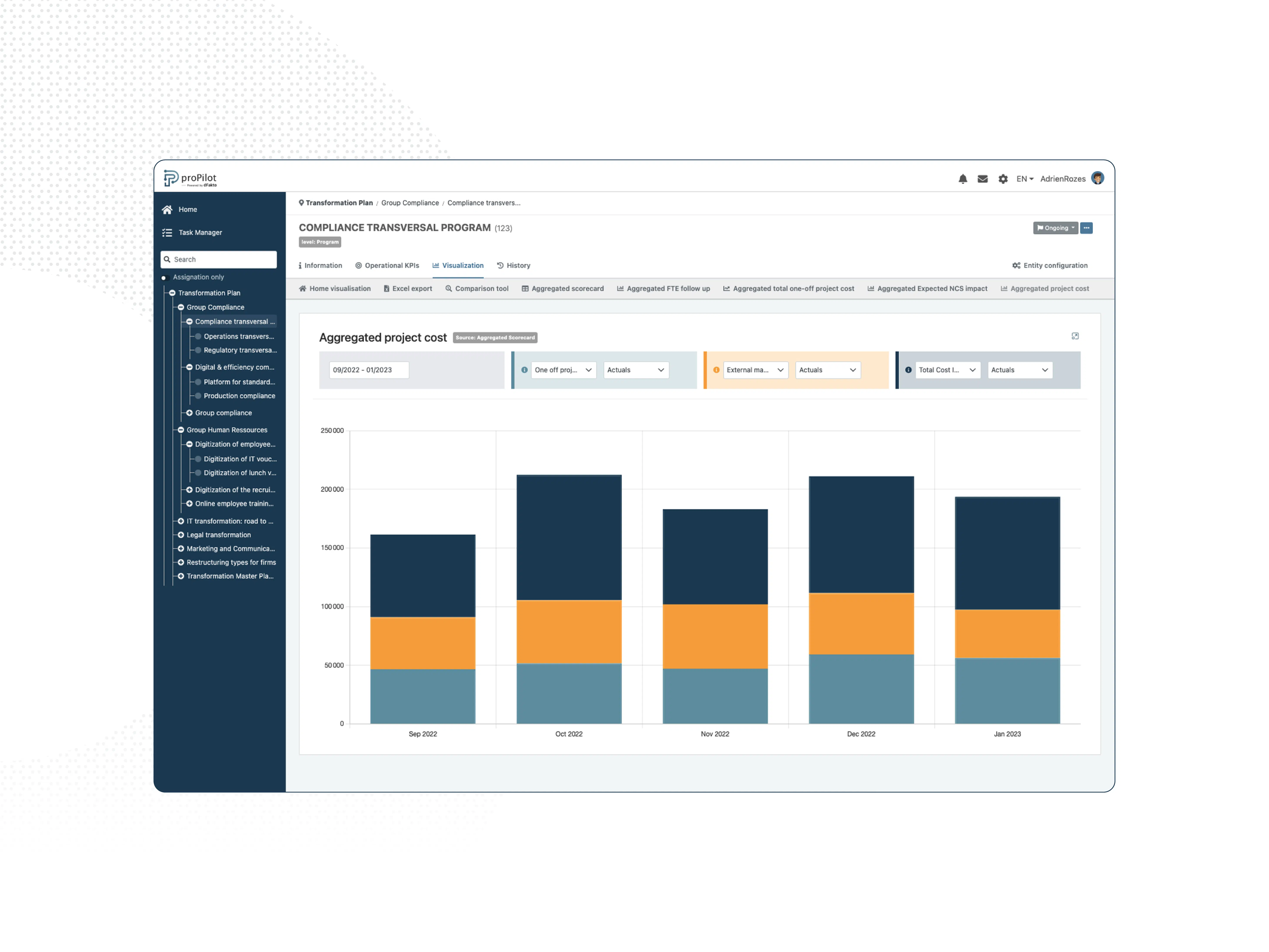The width and height of the screenshot is (1269, 952).
Task: Expand the Legal transformation node
Action: click(181, 535)
